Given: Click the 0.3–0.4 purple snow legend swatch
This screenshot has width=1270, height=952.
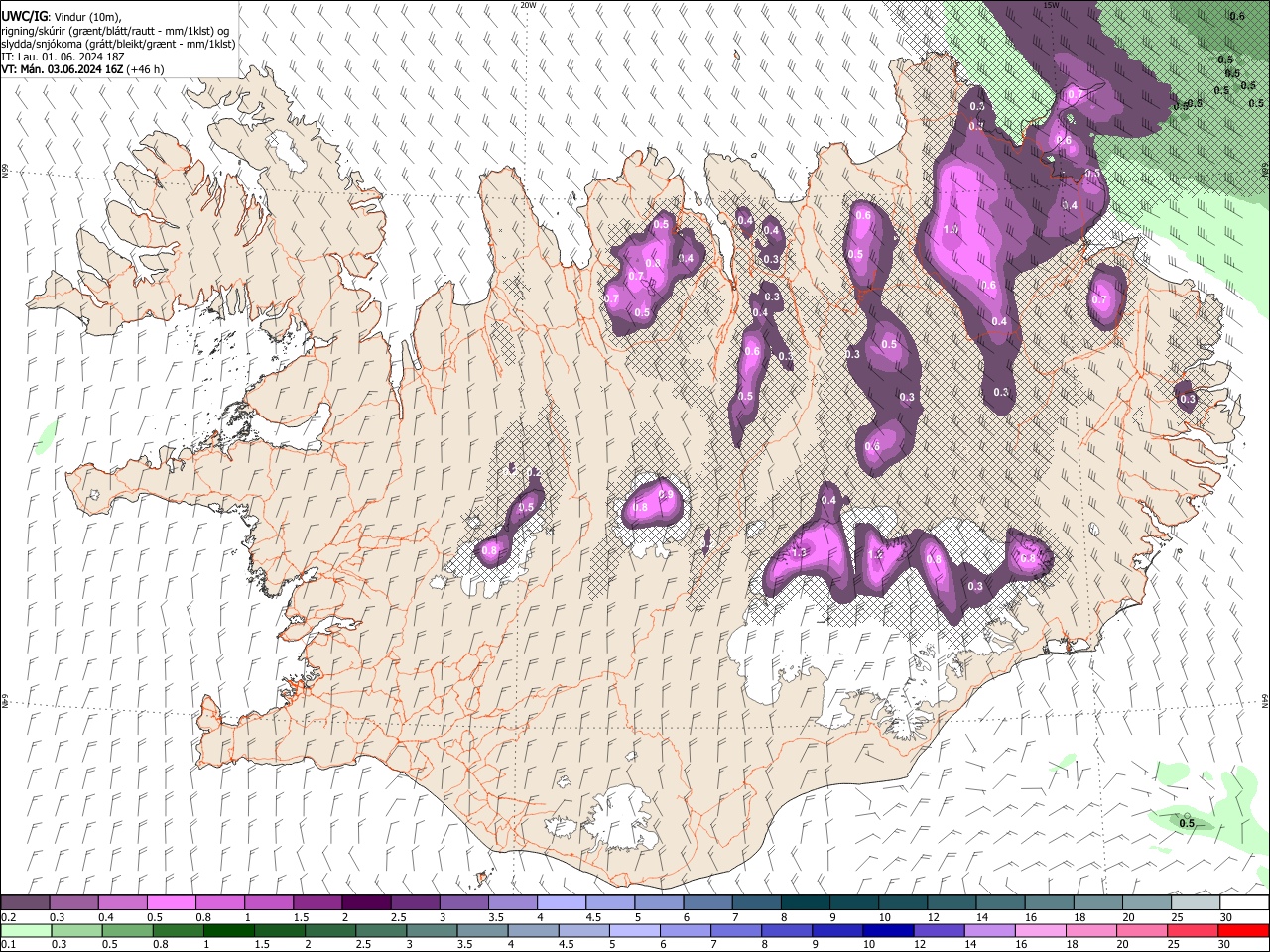Looking at the screenshot, I should pyautogui.click(x=74, y=903).
